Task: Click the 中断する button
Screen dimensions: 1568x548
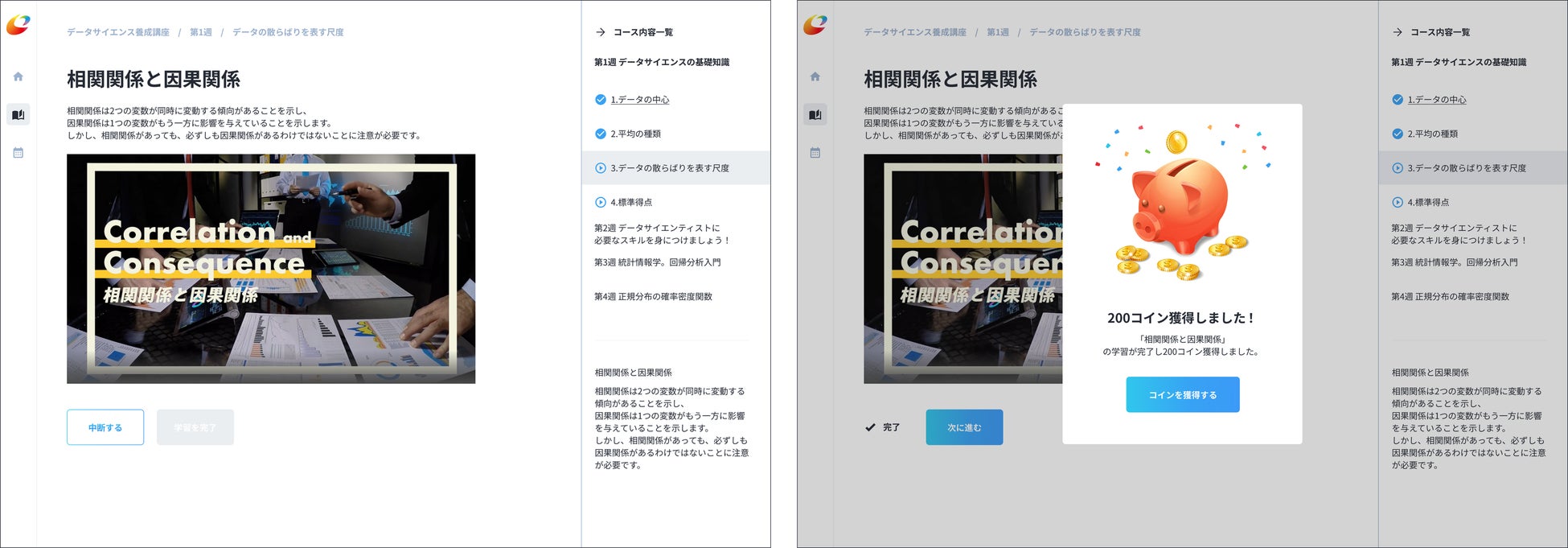Action: point(105,427)
